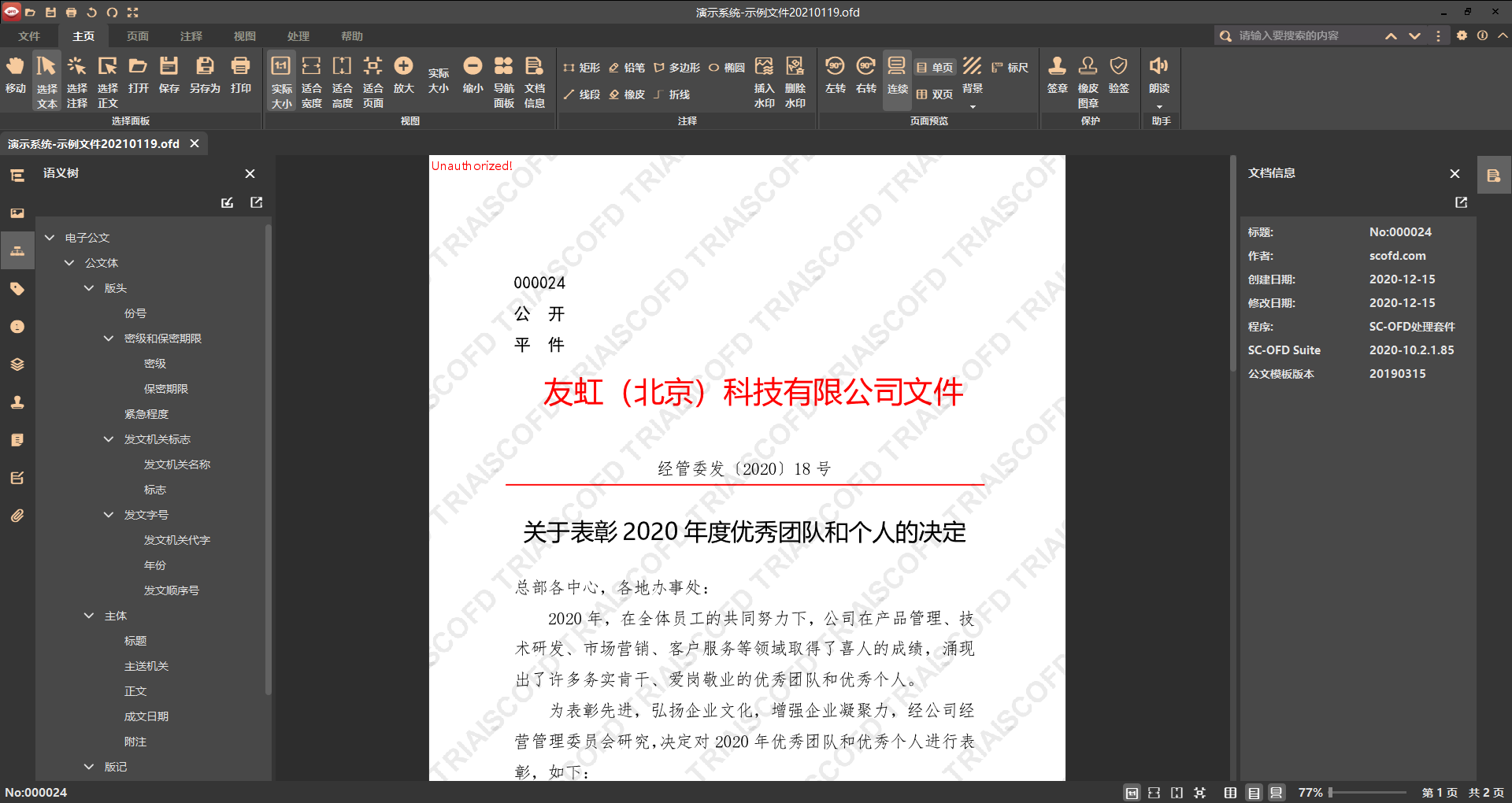
Task: Toggle double page view mode
Action: coord(935,94)
